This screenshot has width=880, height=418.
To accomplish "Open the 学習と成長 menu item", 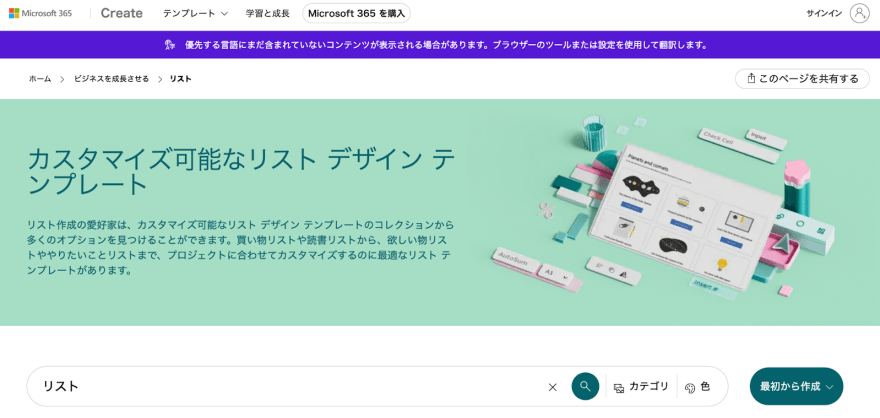I will click(x=268, y=13).
